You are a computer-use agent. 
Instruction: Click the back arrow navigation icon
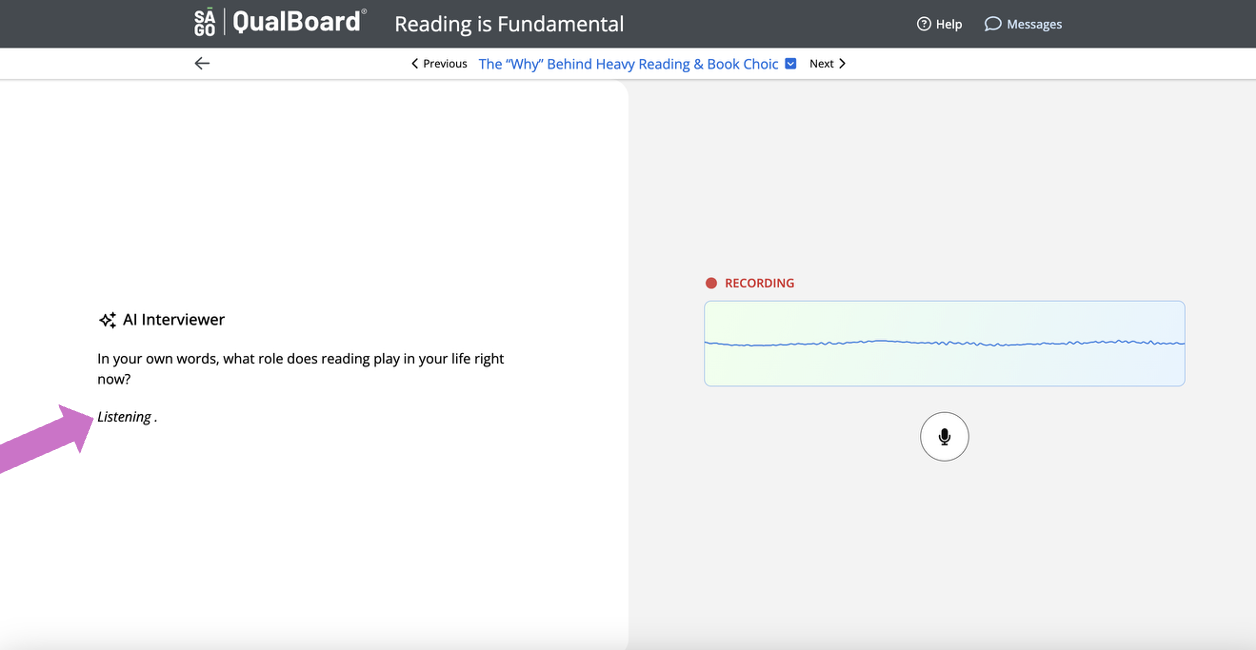(202, 63)
